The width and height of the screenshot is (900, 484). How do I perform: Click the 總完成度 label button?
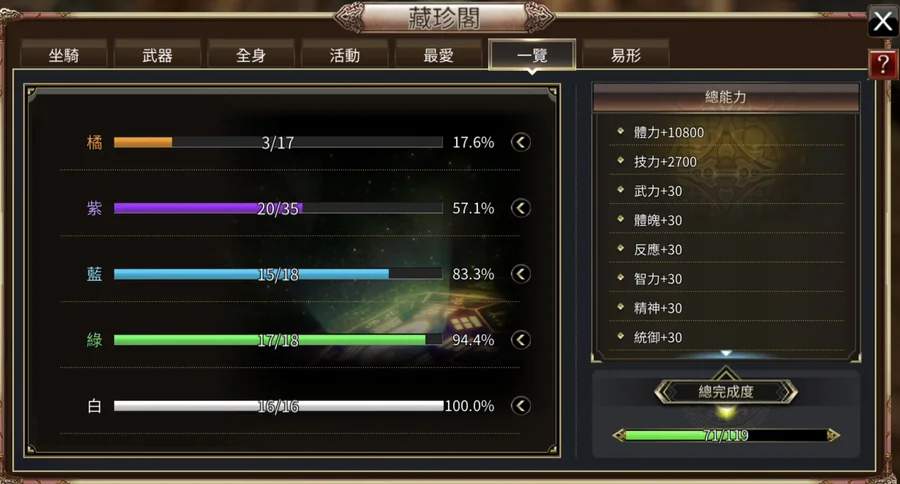click(726, 392)
